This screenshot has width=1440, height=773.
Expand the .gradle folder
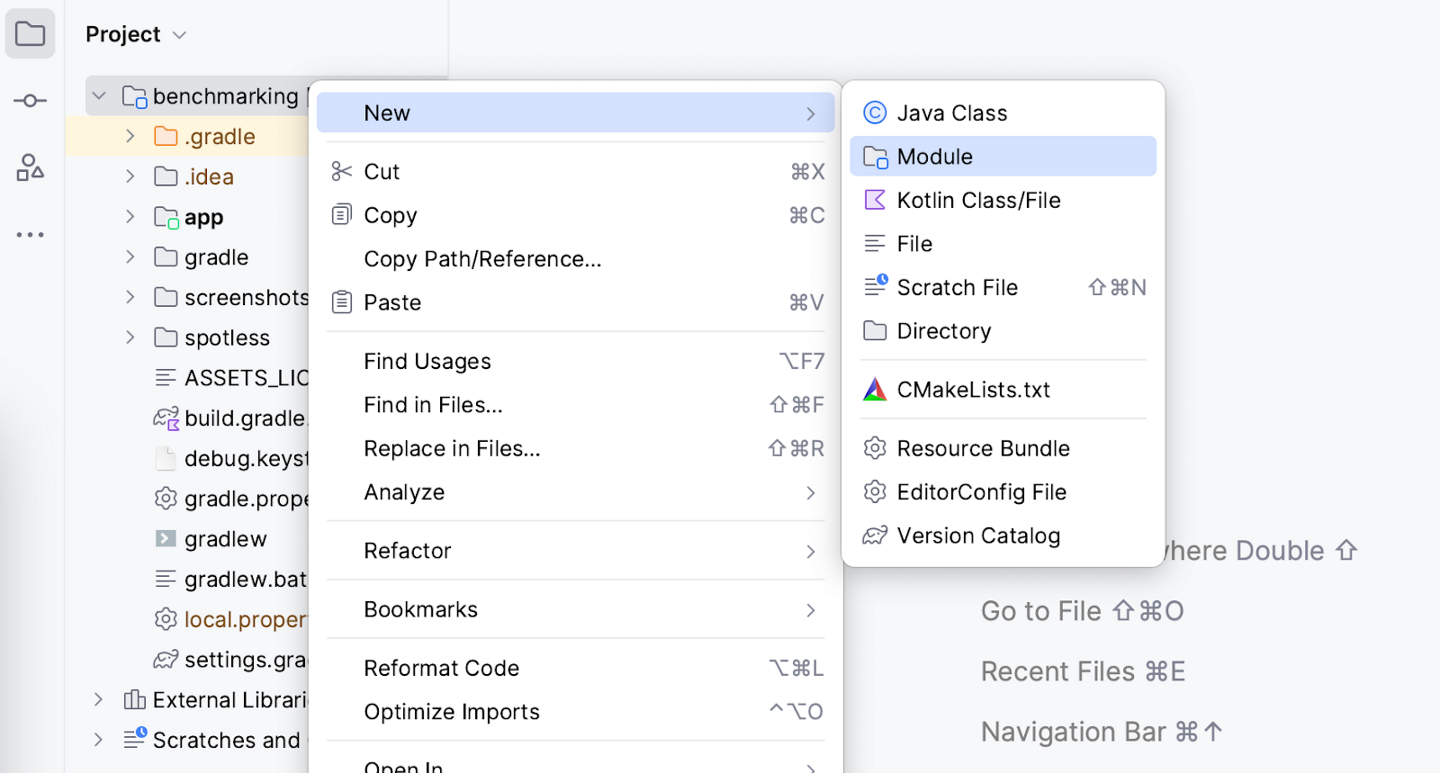coord(130,136)
